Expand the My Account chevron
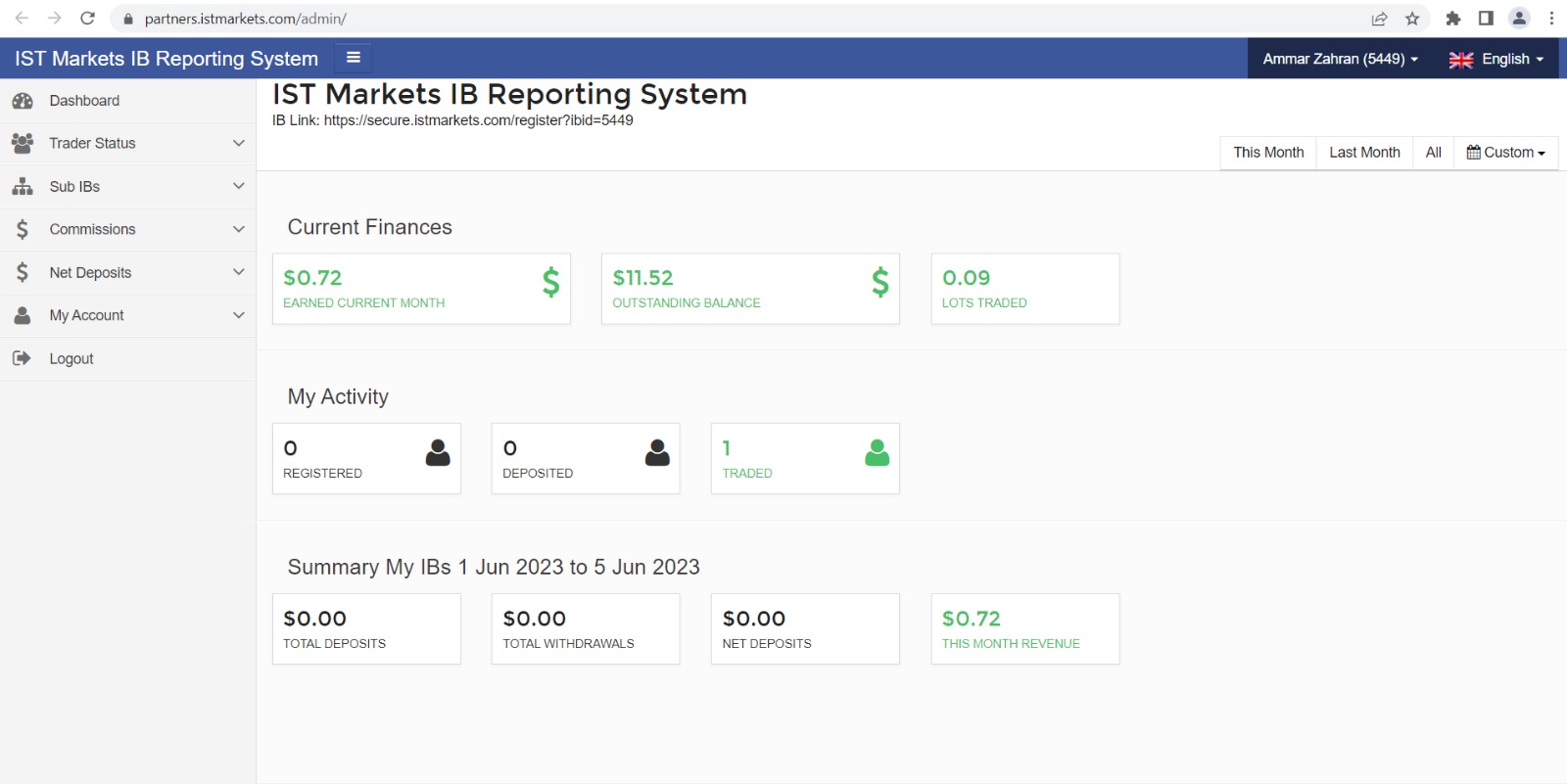The height and width of the screenshot is (784, 1567). (x=238, y=315)
